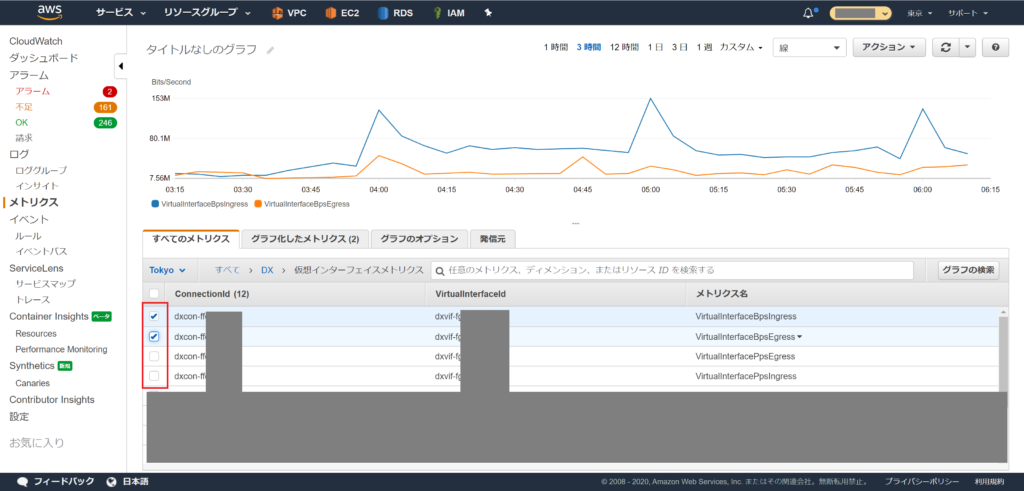
Task: Open the アクション dropdown menu
Action: click(888, 47)
